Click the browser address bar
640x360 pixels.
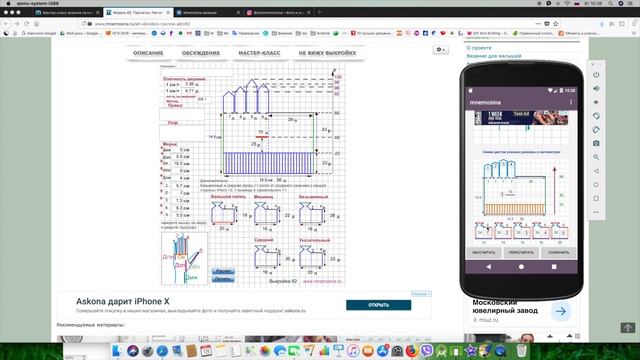tap(310, 24)
